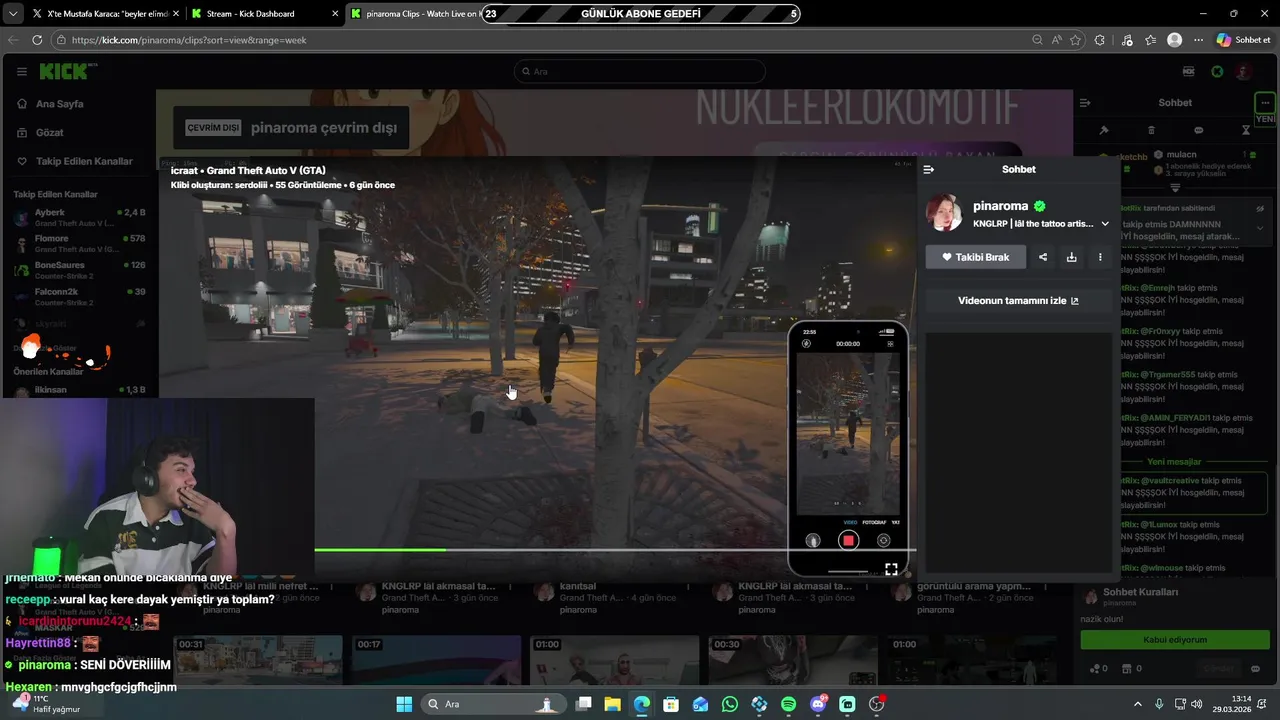Open WhatsApp from the taskbar

(x=730, y=704)
